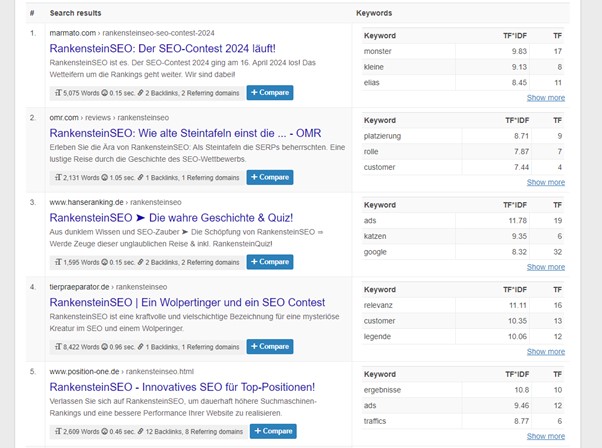Expand keywords with Show more for marmato.com

(545, 98)
